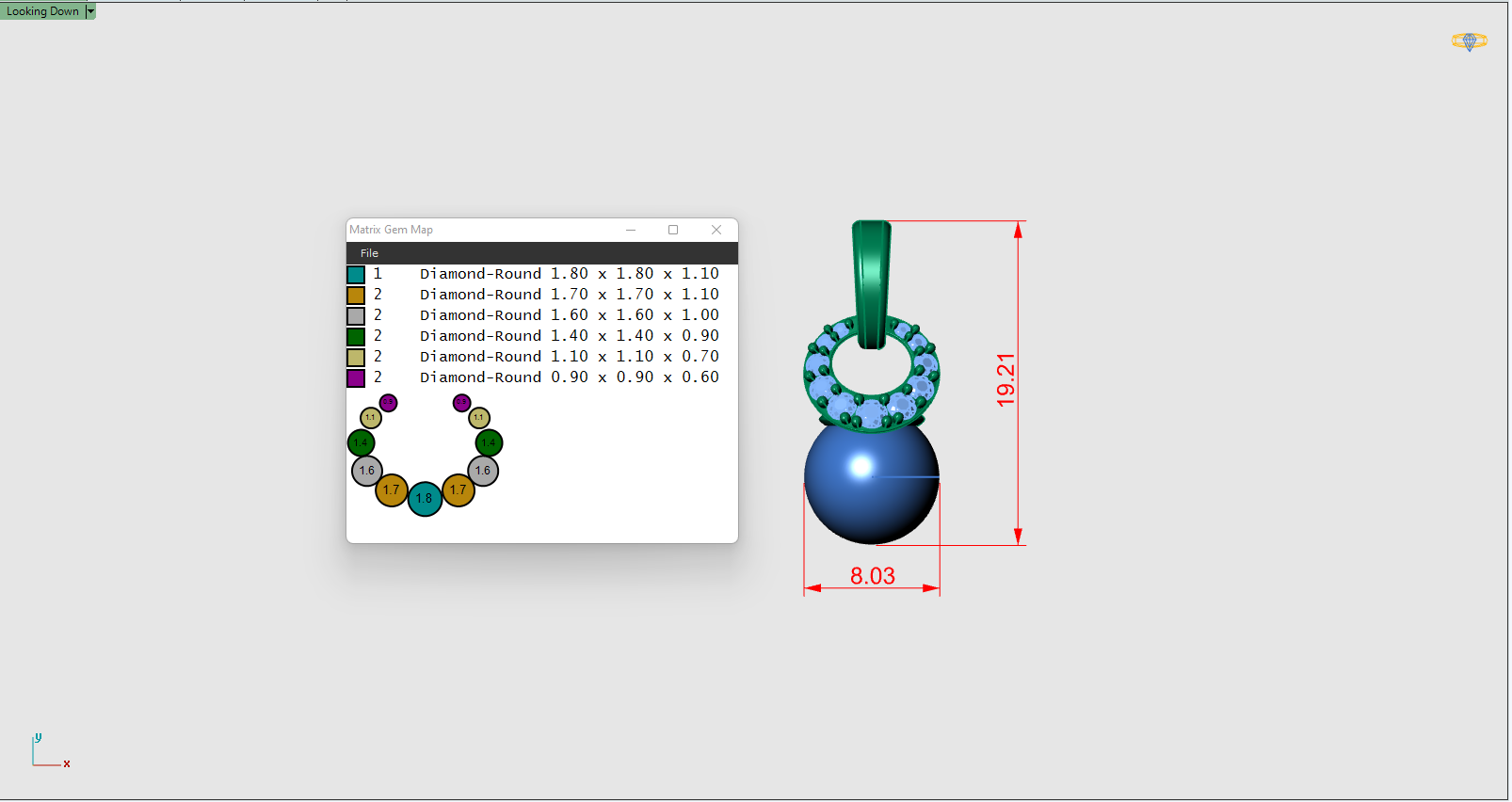Close the Matrix Gem Map window
1512x802 pixels.
[716, 230]
